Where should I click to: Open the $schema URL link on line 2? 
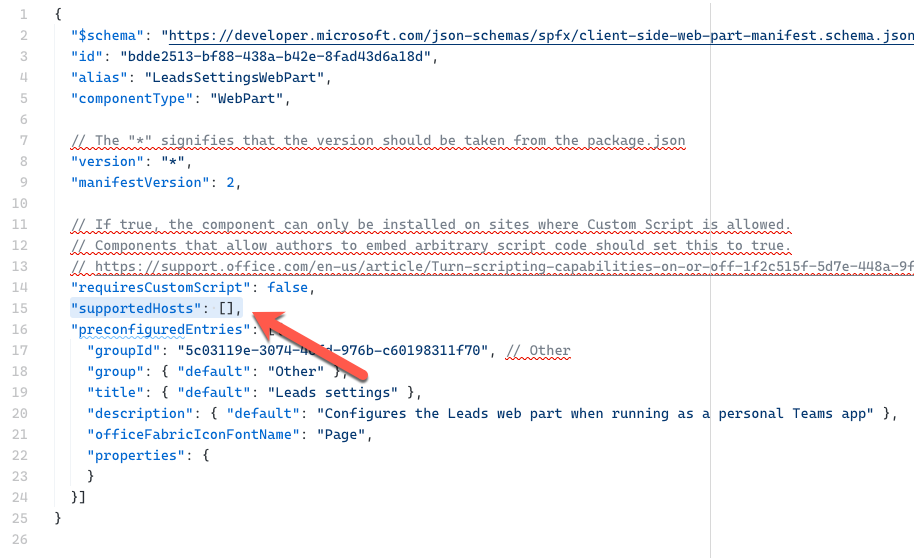pyautogui.click(x=541, y=36)
